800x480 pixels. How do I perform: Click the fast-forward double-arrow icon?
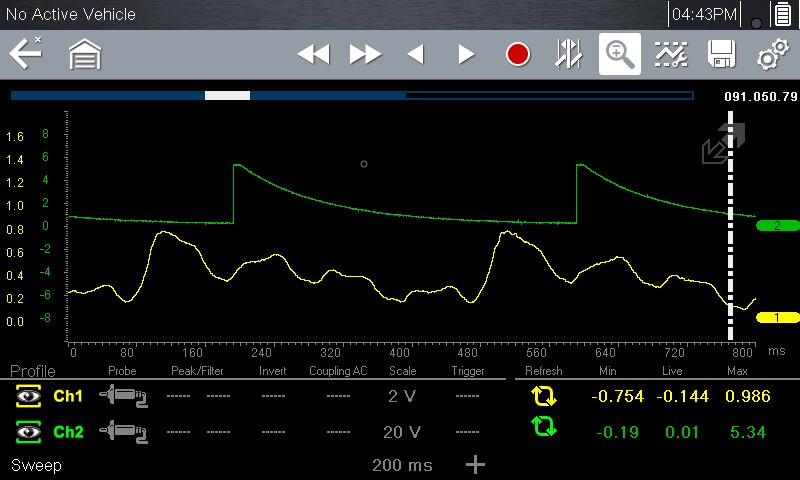click(365, 55)
